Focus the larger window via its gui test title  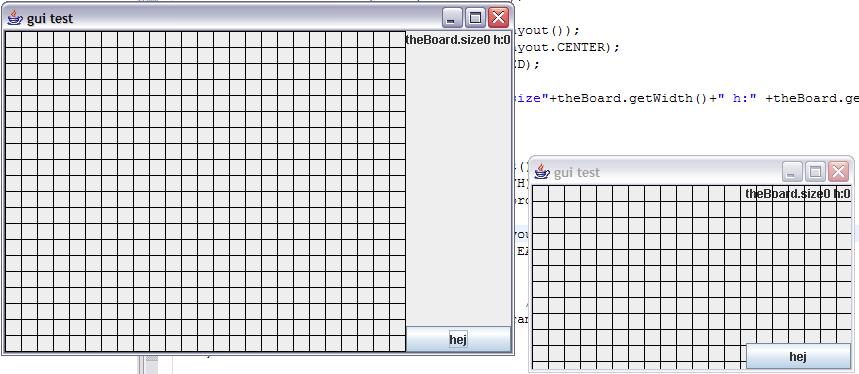(x=50, y=18)
